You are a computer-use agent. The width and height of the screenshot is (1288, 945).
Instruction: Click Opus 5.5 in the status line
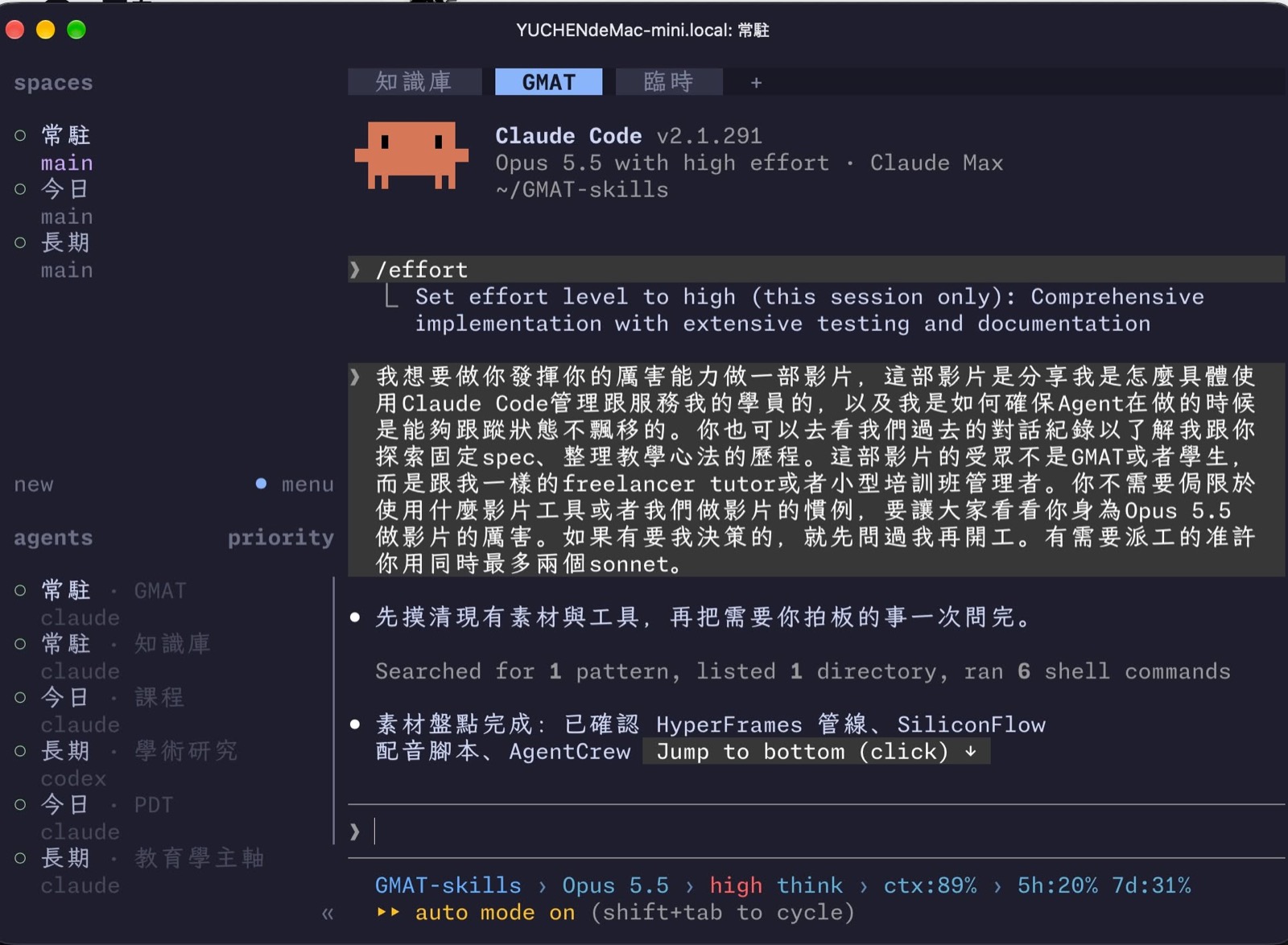[616, 885]
